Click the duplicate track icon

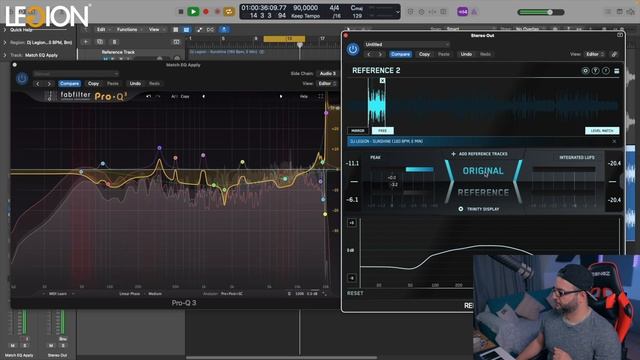point(100,42)
